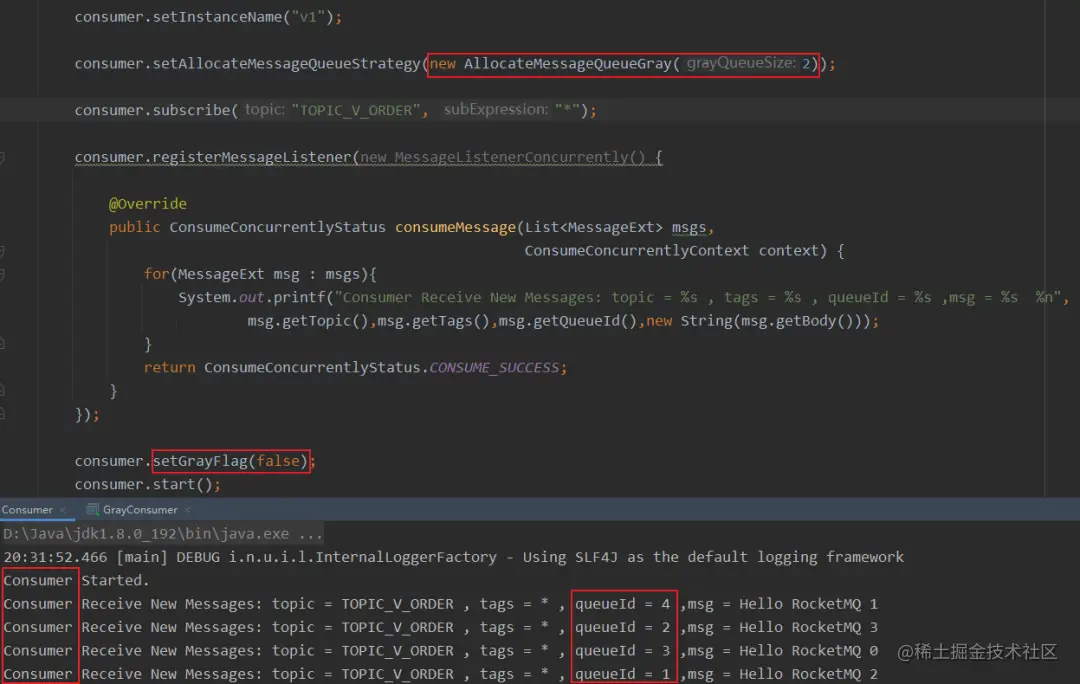Click 'queueId = 4' in console output
Image resolution: width=1080 pixels, height=684 pixels.
(623, 604)
